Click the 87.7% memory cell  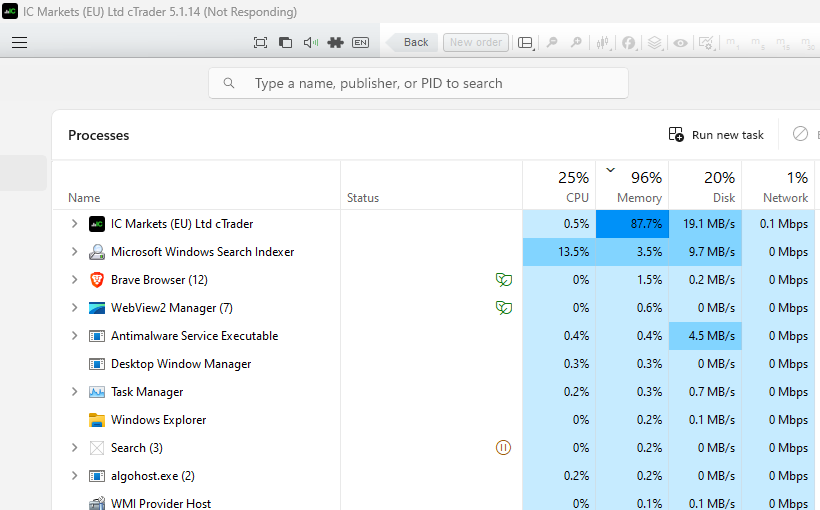click(x=632, y=224)
